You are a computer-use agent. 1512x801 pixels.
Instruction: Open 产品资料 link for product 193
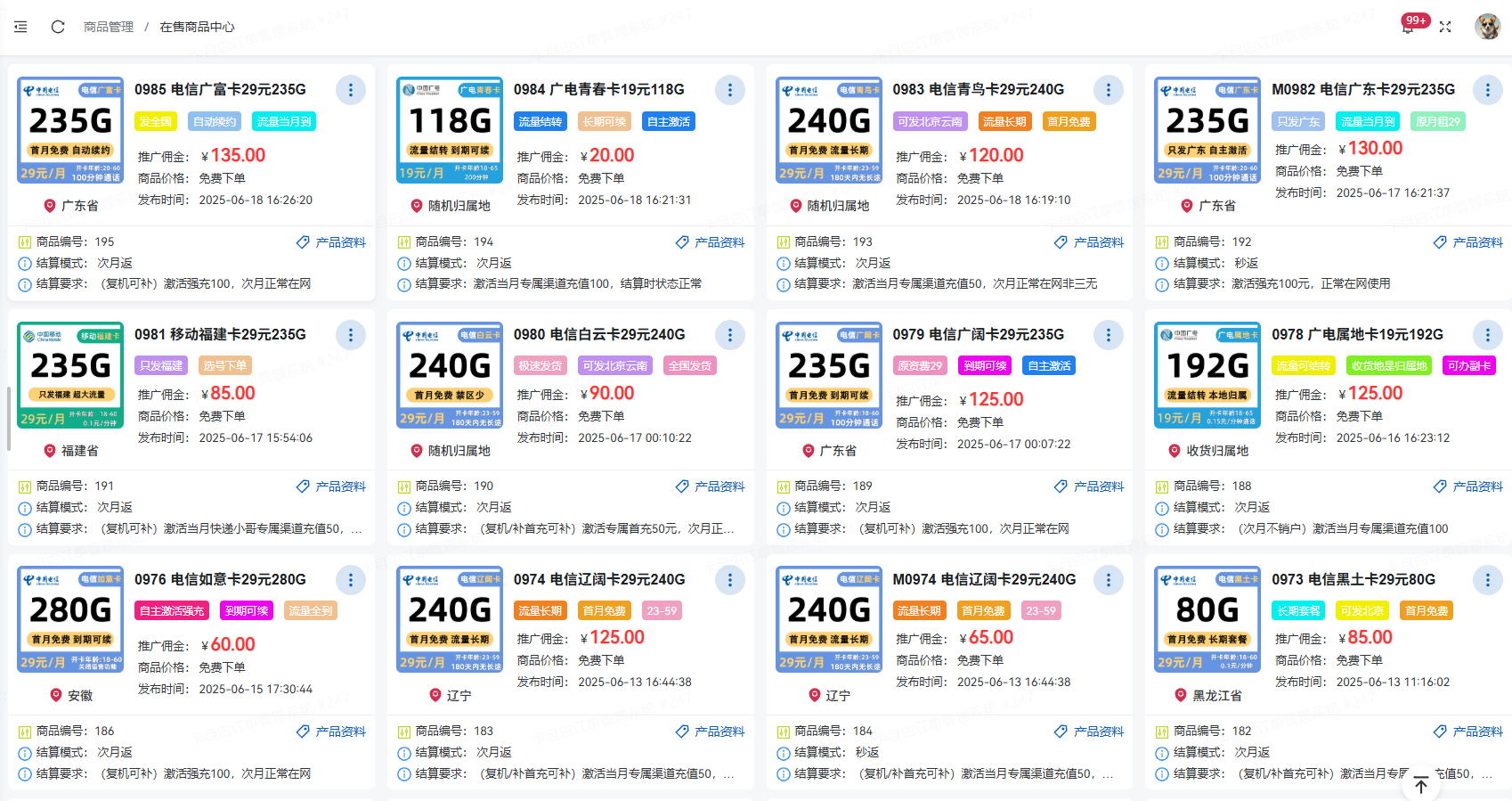pos(1088,242)
